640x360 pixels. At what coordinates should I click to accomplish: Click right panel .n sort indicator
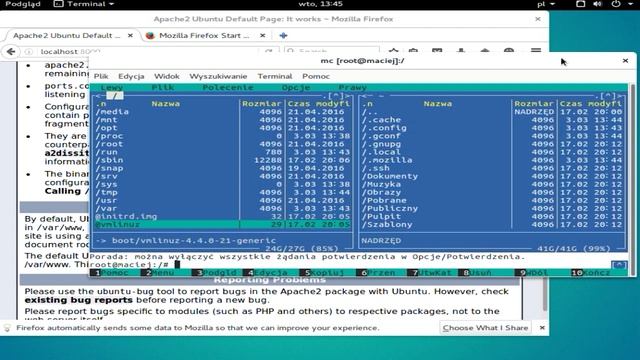coord(367,104)
